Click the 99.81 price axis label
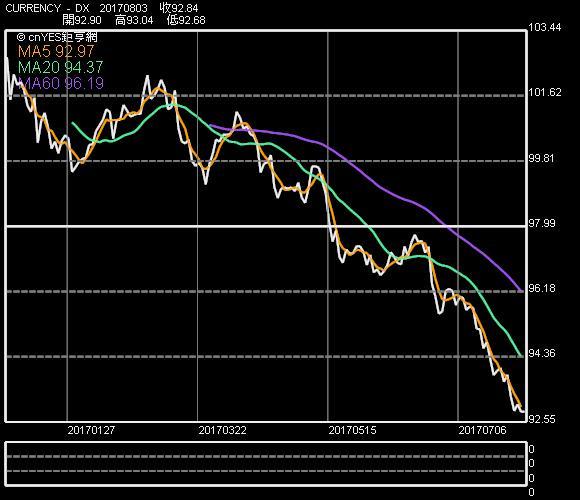 (542, 158)
